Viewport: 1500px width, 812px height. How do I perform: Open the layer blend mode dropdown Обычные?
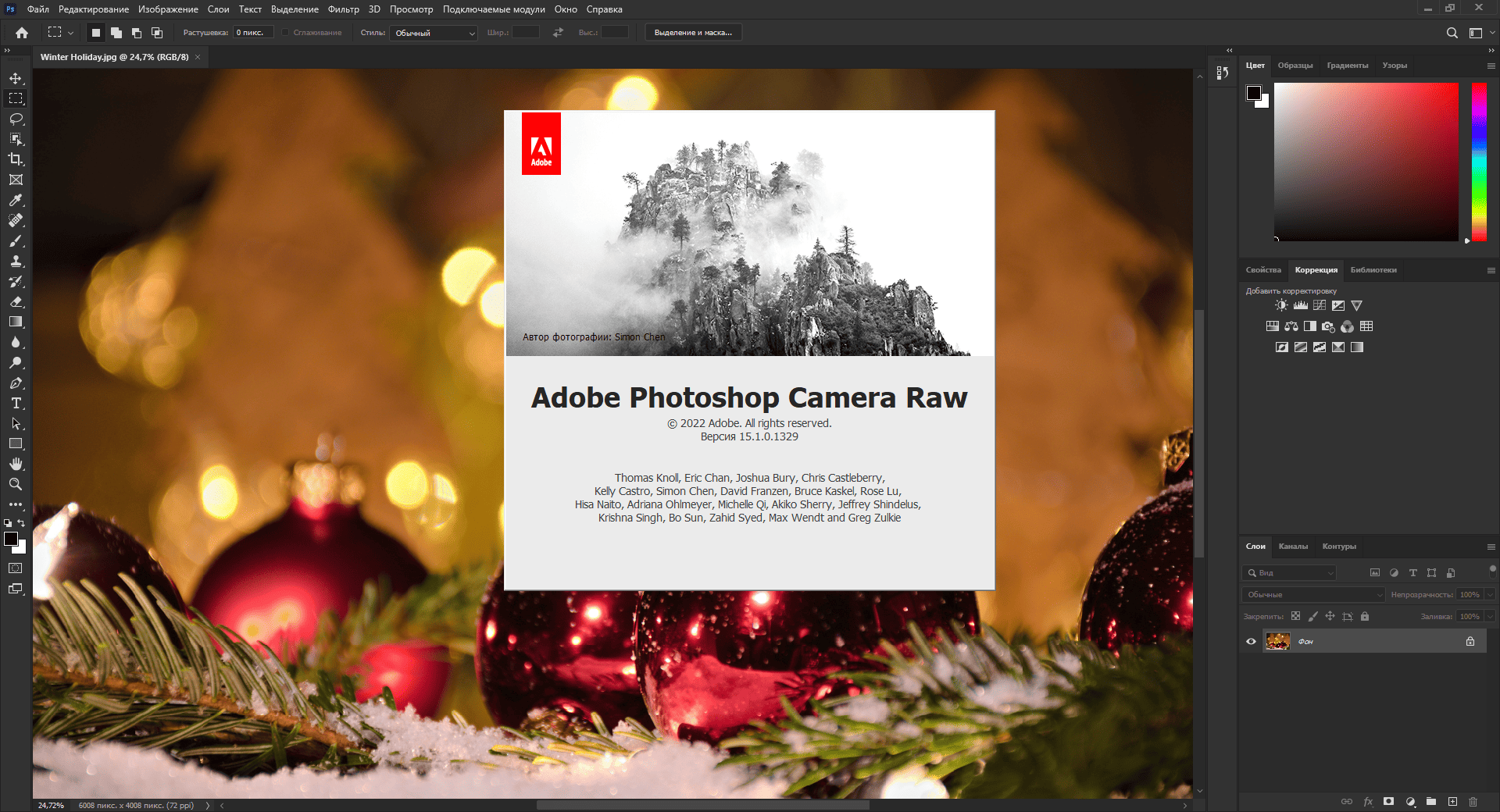click(1313, 595)
